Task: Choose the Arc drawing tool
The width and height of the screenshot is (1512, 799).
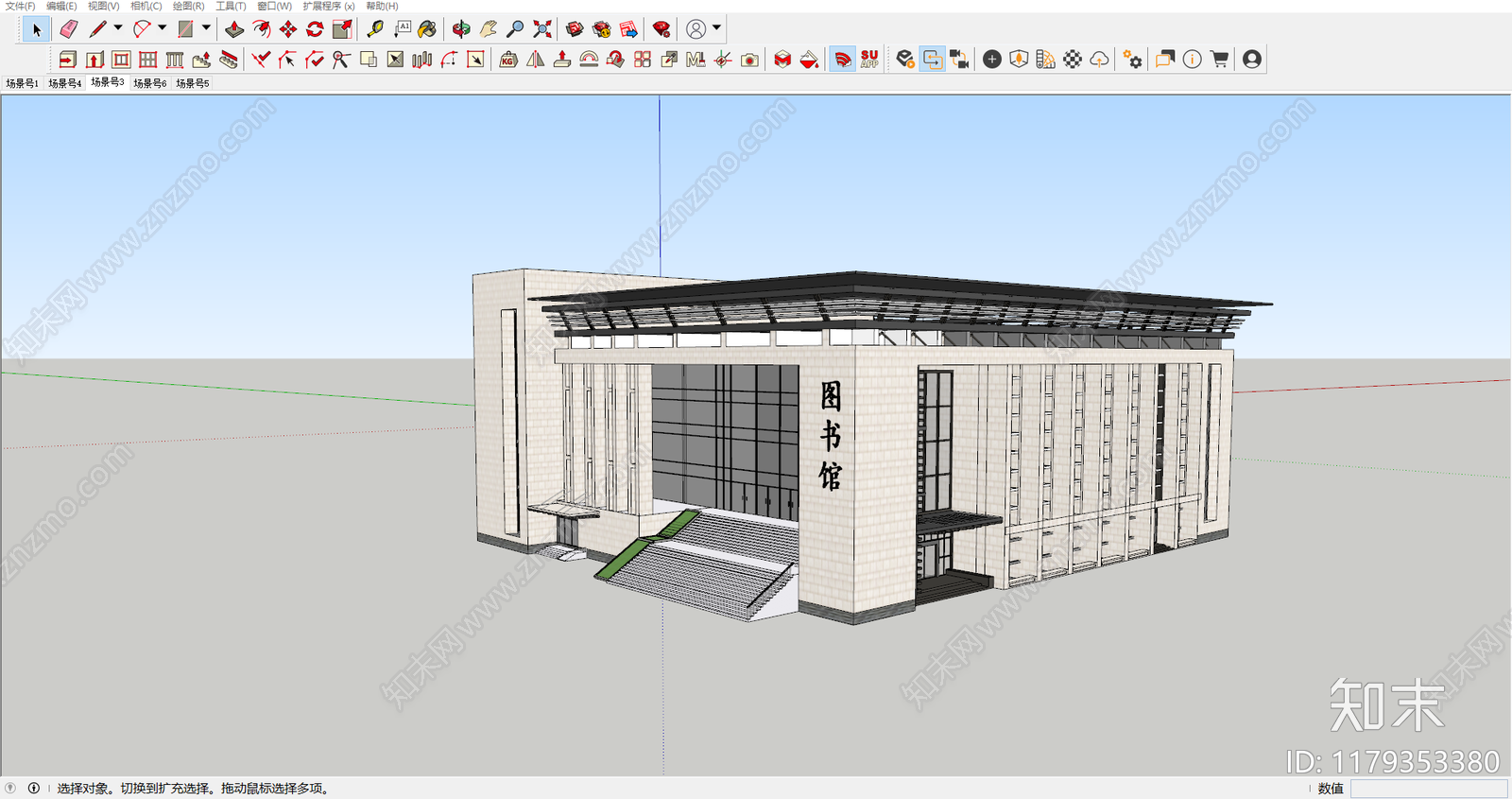Action: pyautogui.click(x=142, y=30)
